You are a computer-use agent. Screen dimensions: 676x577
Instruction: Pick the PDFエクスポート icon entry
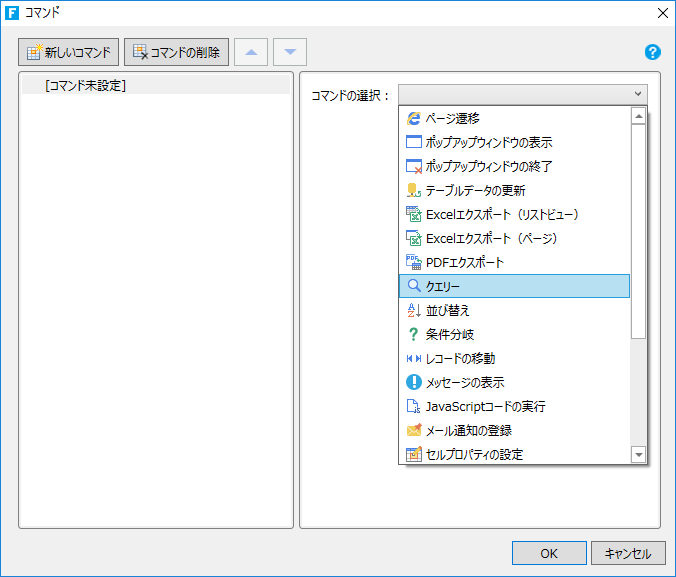pyautogui.click(x=413, y=262)
